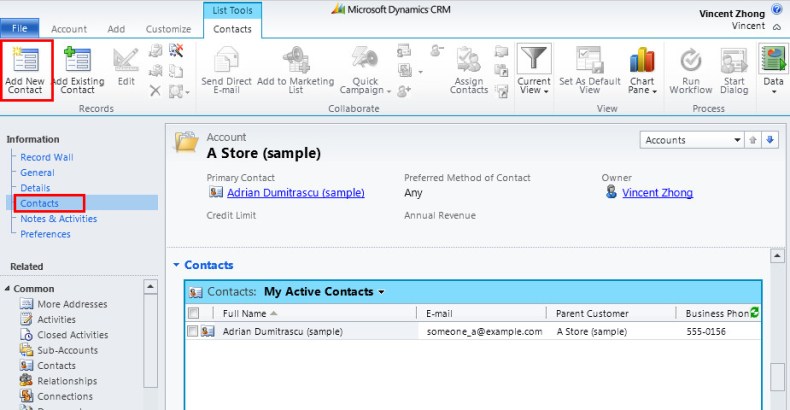Open Connections in the Related list
The image size is (790, 410).
(x=65, y=396)
